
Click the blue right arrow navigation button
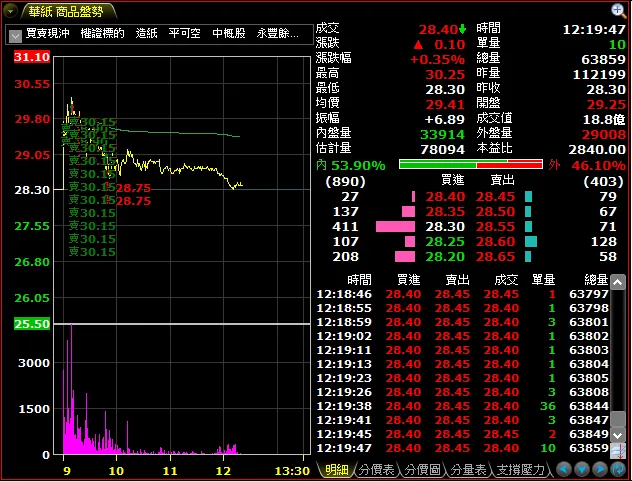[600, 470]
